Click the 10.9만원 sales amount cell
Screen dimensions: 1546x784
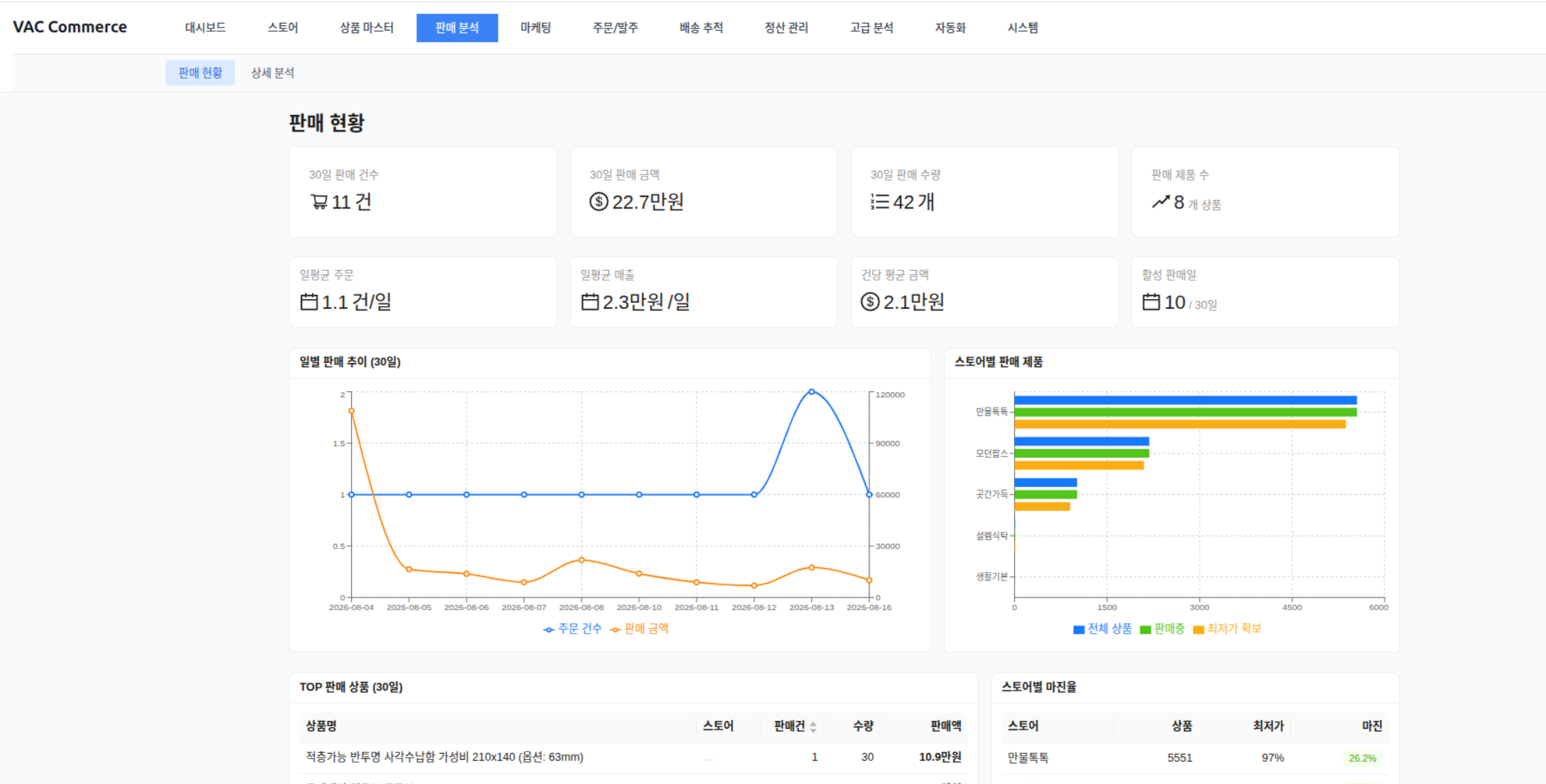tap(940, 757)
